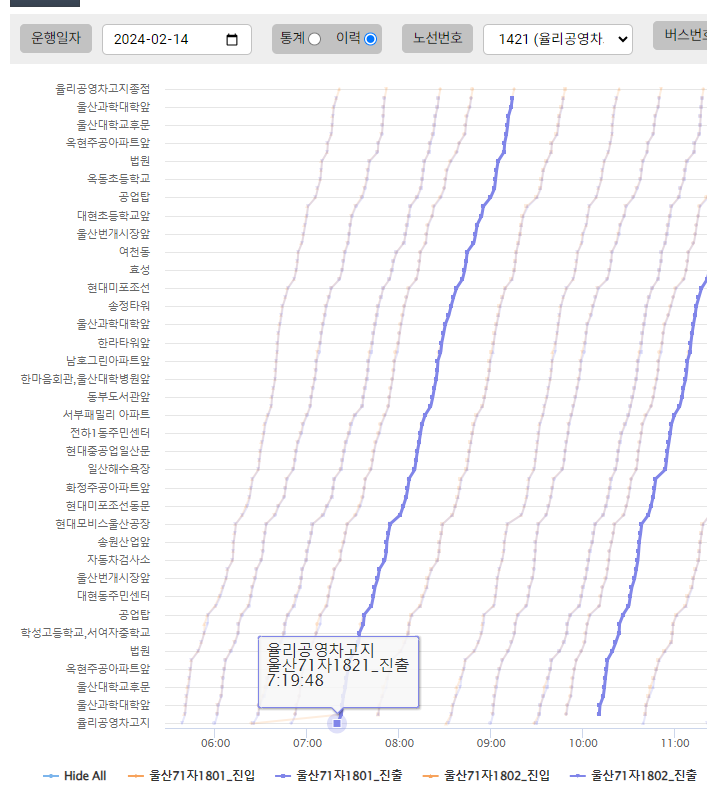Screen dimensions: 707x795
Task: Expand the 1421 route number dropdown
Action: [x=557, y=39]
